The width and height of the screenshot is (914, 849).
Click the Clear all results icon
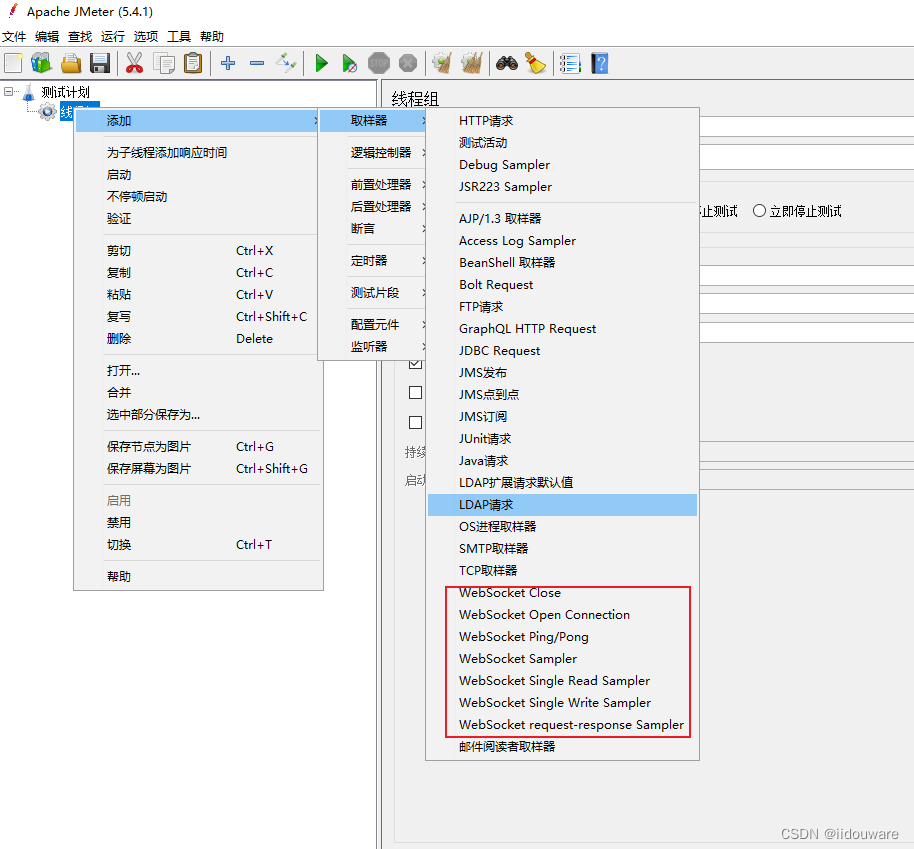[472, 63]
